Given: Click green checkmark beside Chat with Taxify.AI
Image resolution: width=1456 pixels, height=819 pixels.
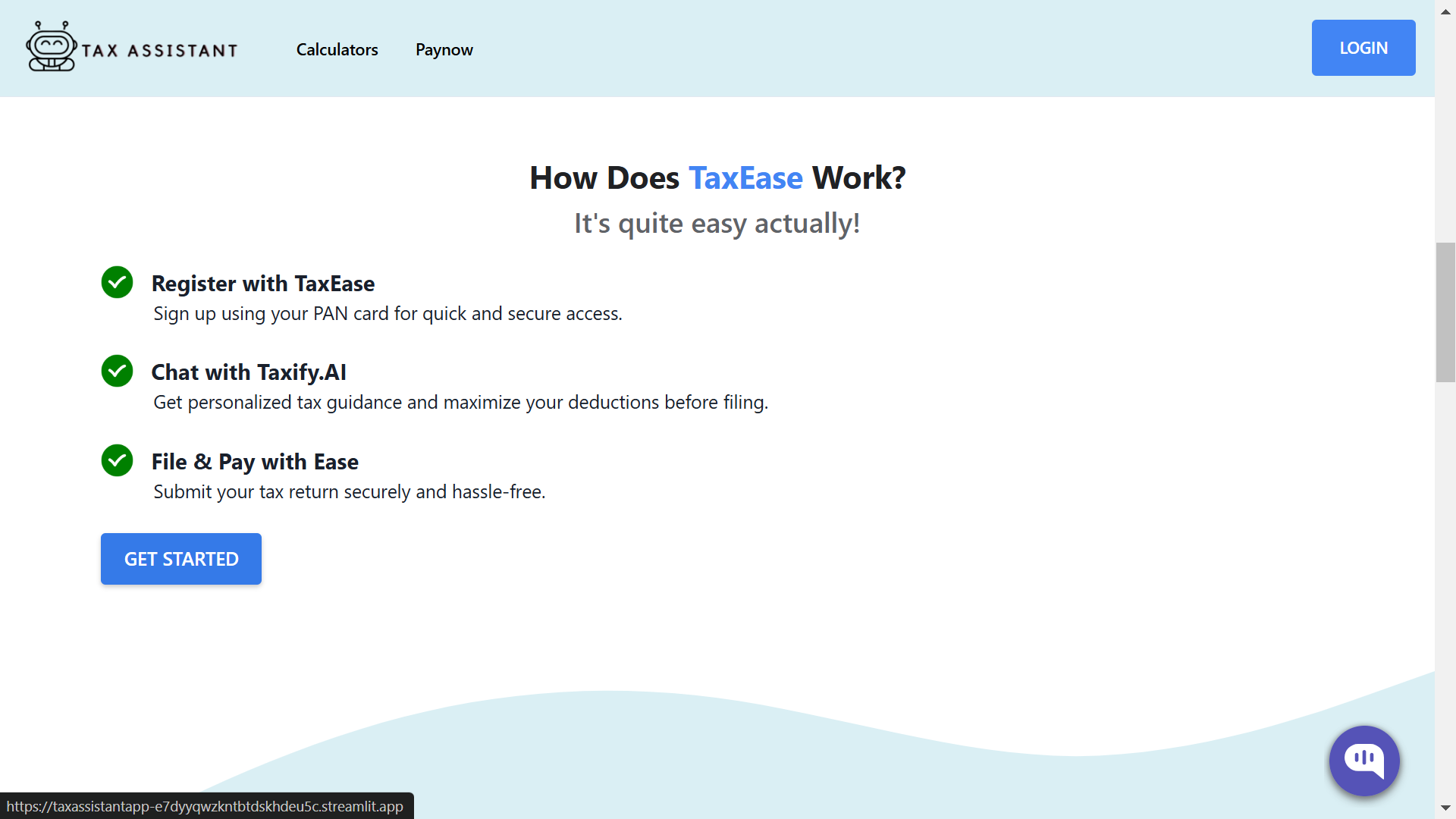Looking at the screenshot, I should tap(117, 371).
